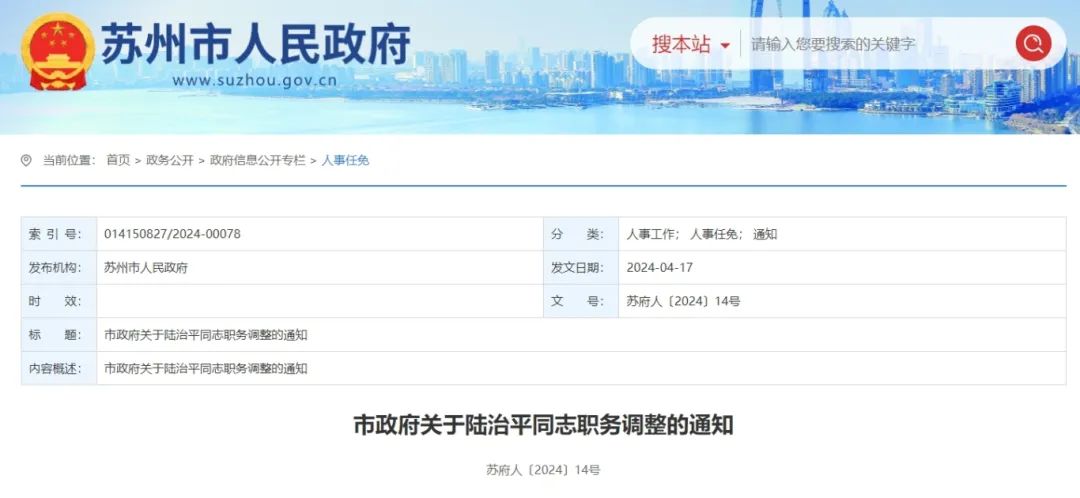Click the 苏府人〔2024〕14号 line under the heading
The image size is (1080, 498).
tap(543, 470)
